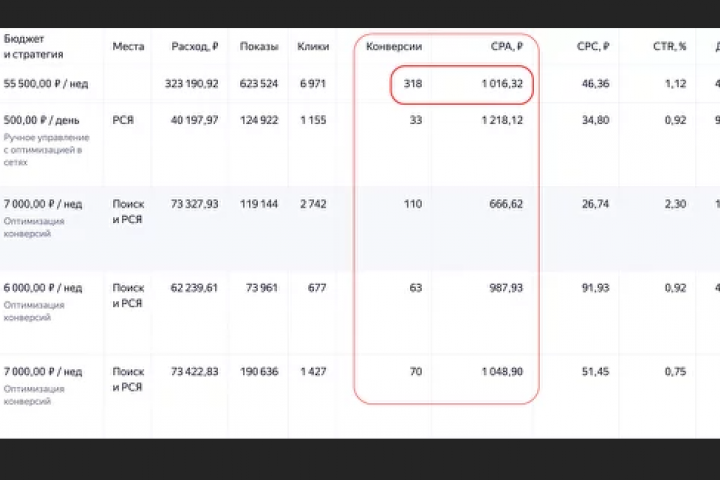
Task: Click the 'Места' column header
Action: [128, 46]
